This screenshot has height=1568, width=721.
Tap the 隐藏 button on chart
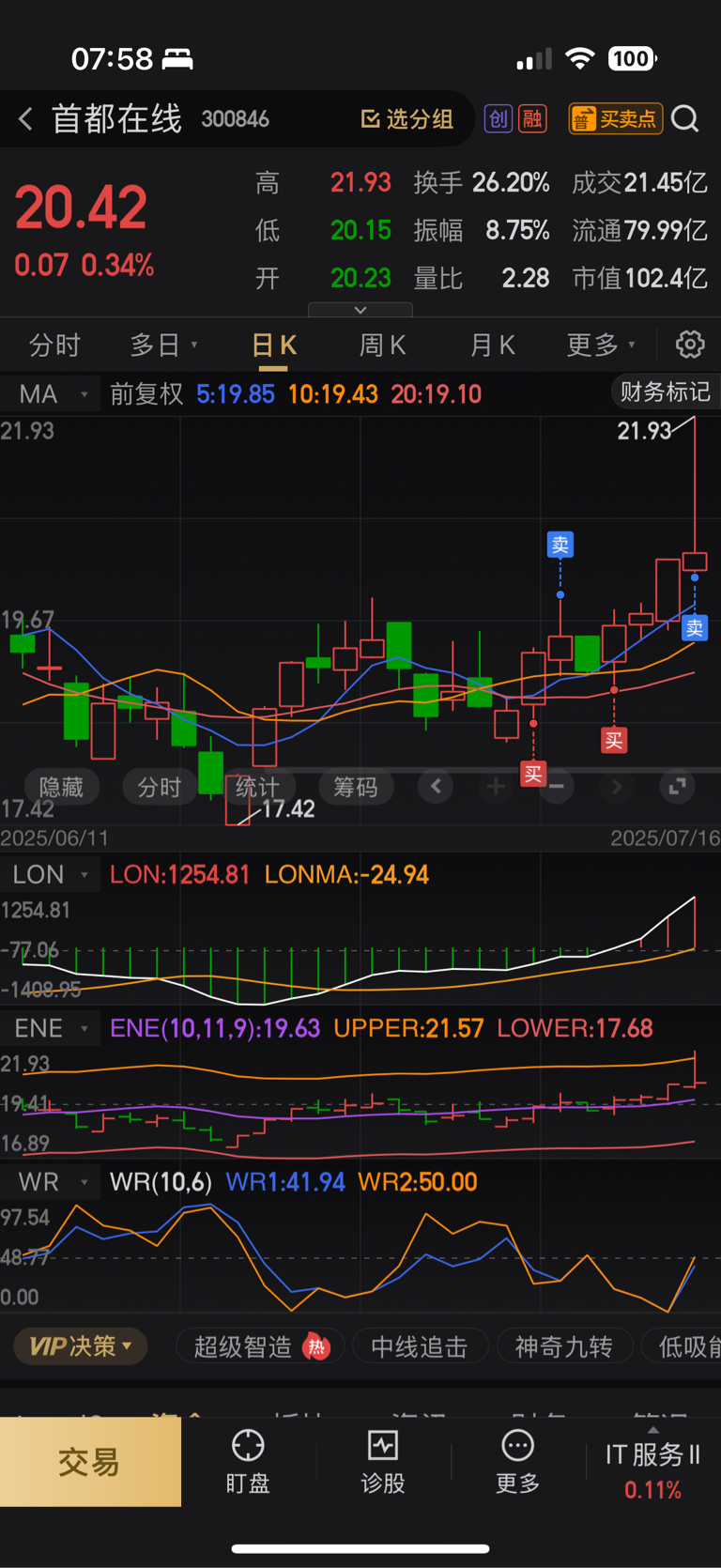coord(61,787)
